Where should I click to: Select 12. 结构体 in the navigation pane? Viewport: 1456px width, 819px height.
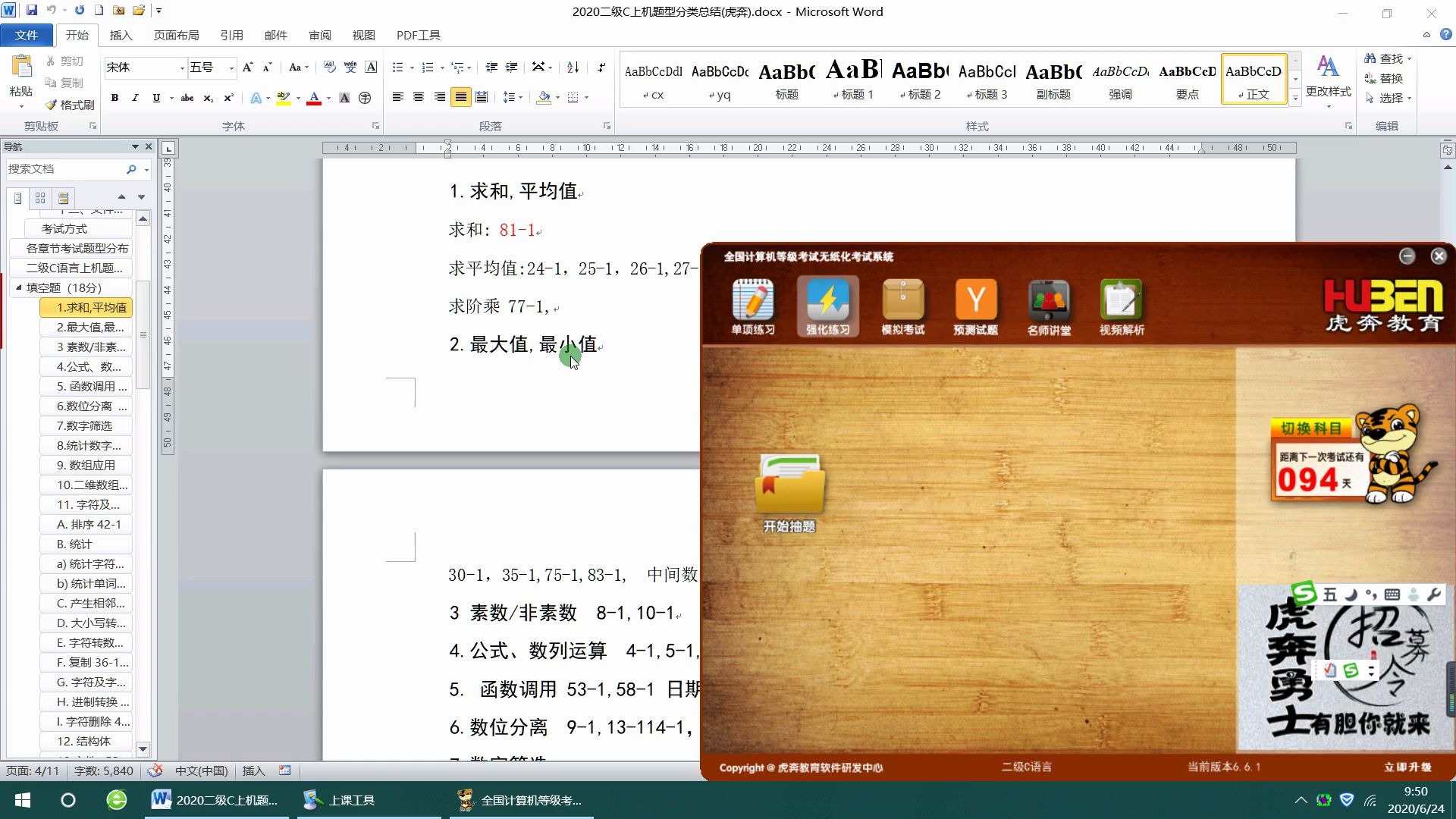(x=86, y=741)
